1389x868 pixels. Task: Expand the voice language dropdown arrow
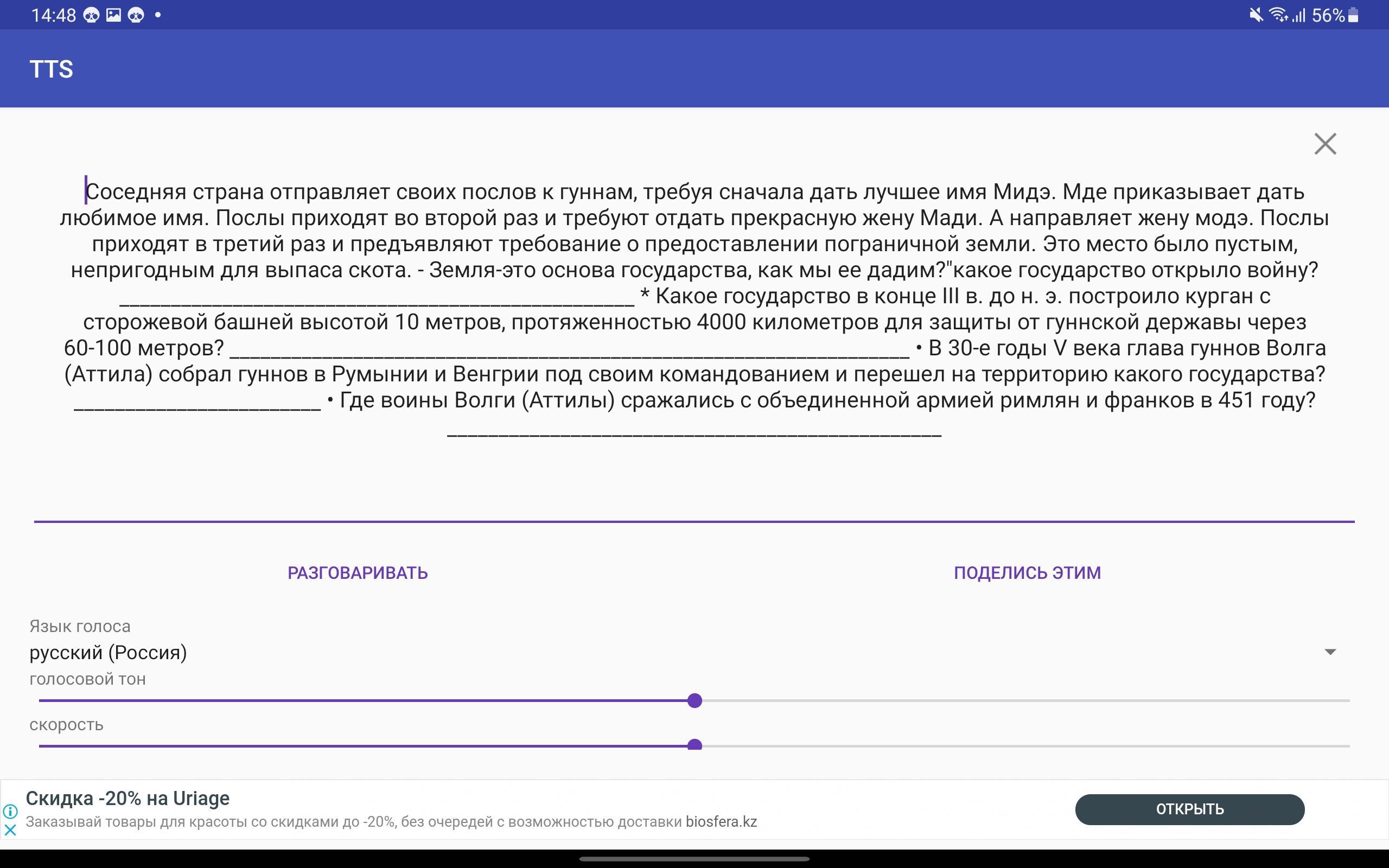[1330, 652]
